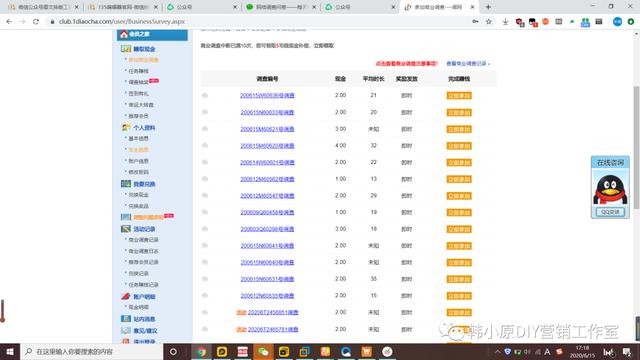Click orange join button in the 35-minute row
The height and width of the screenshot is (360, 640).
(459, 279)
